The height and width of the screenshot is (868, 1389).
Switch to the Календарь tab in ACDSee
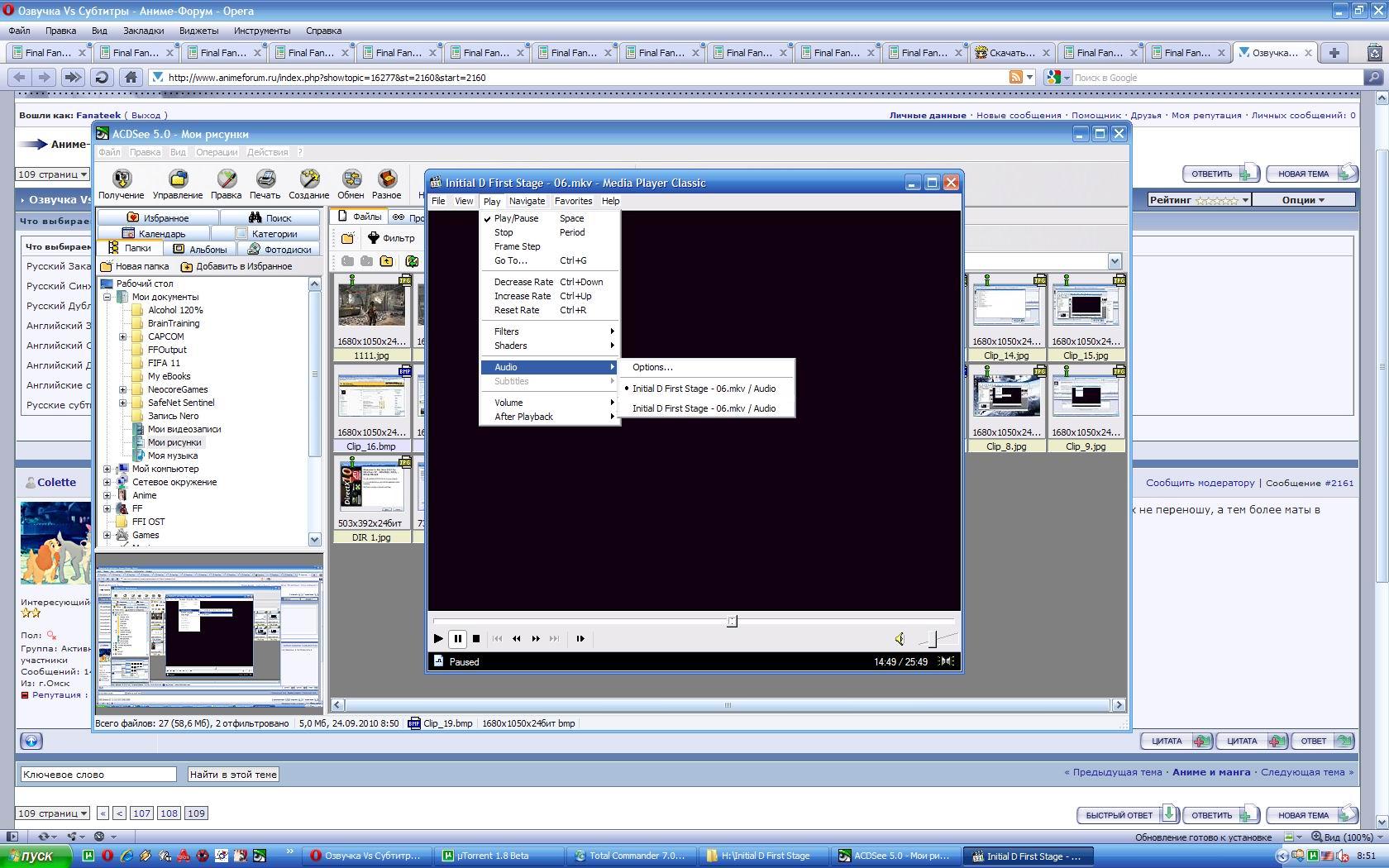(x=154, y=234)
